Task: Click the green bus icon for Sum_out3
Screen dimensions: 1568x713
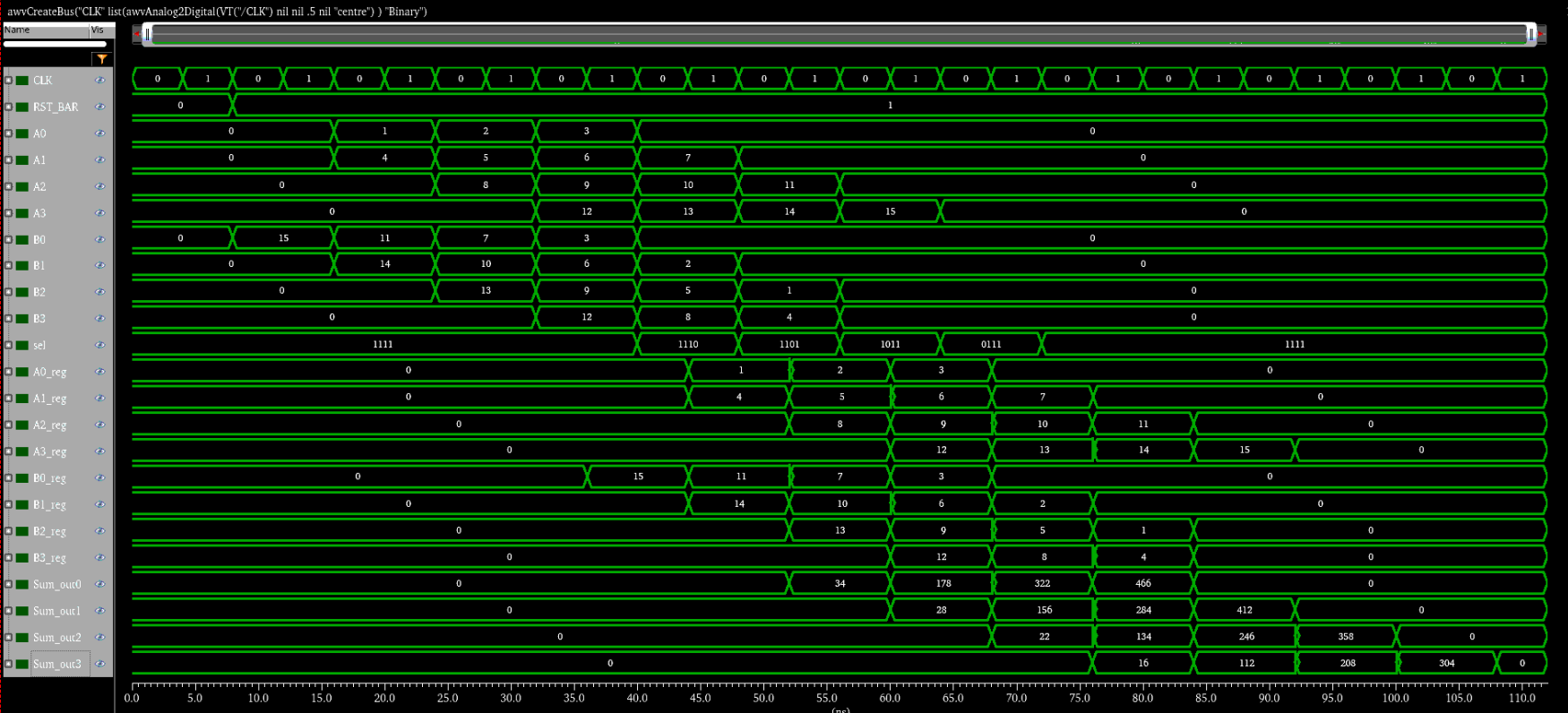Action: pos(22,664)
